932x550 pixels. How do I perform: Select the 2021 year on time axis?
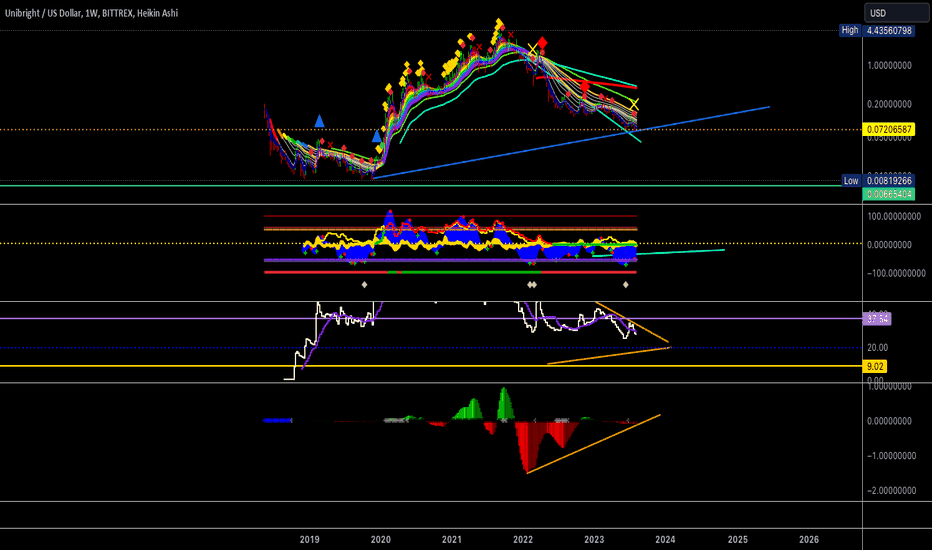click(x=452, y=539)
